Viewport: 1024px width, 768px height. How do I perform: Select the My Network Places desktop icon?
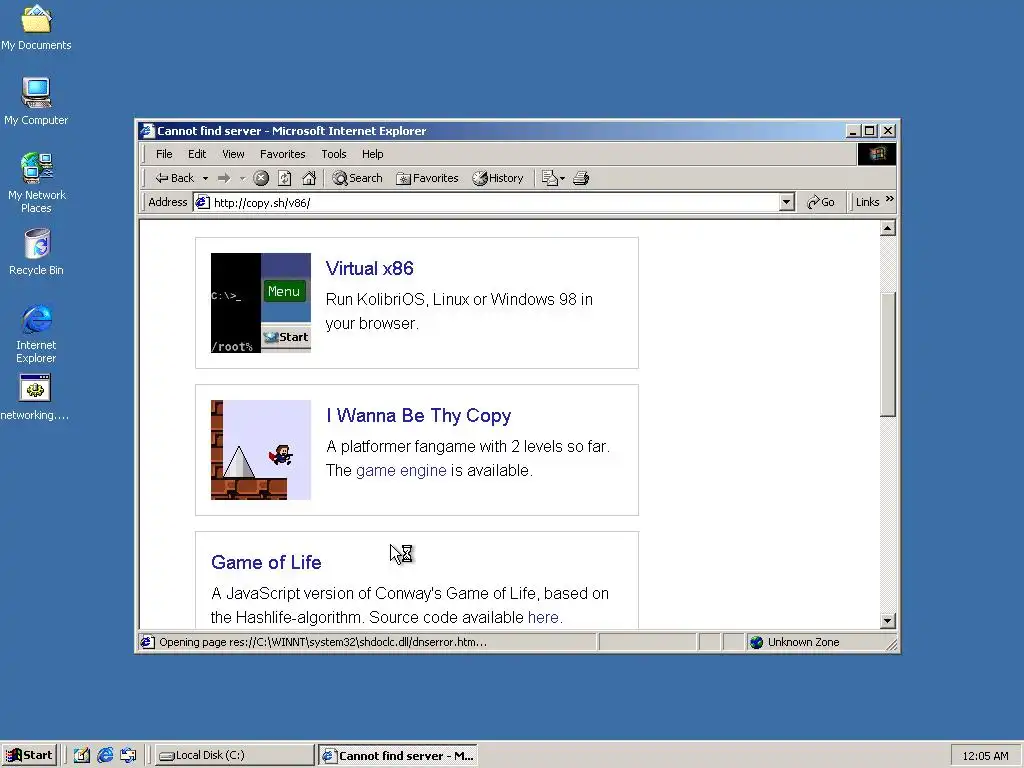[x=37, y=183]
